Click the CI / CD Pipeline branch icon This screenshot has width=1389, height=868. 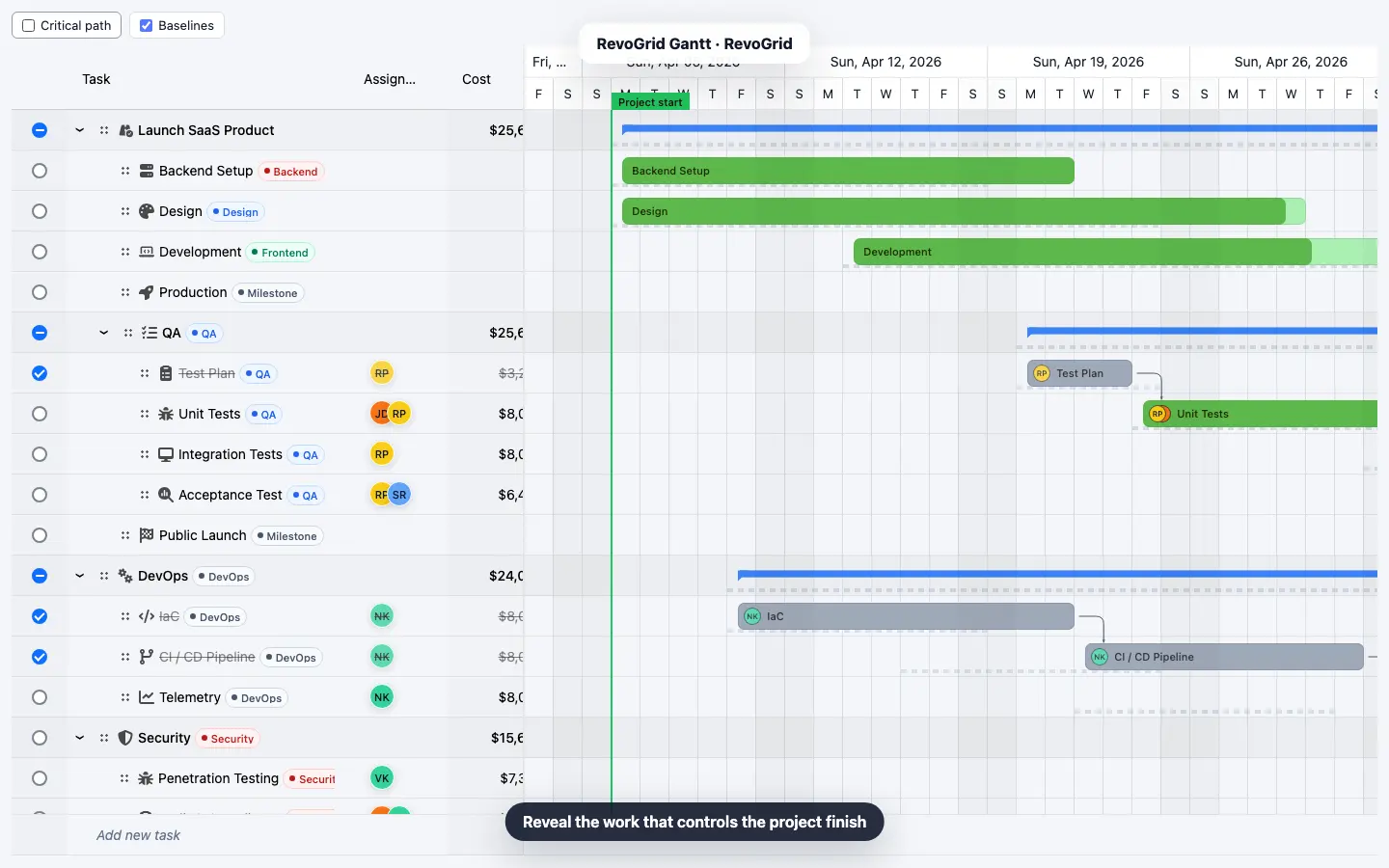point(147,657)
